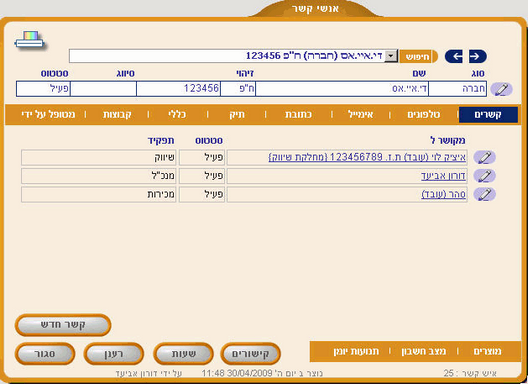Open the קבוצות tab
This screenshot has width=528, height=384.
click(x=117, y=115)
